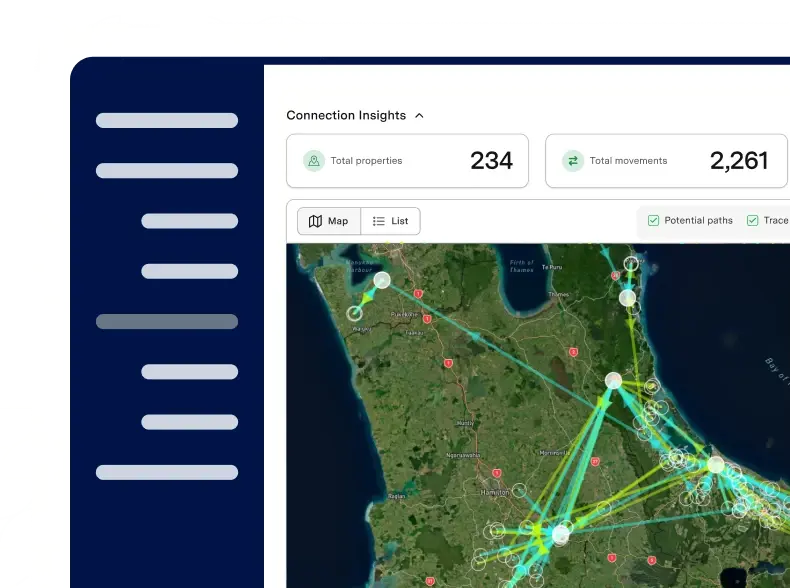The height and width of the screenshot is (588, 790).
Task: Click the Total properties pin icon
Action: click(x=314, y=161)
